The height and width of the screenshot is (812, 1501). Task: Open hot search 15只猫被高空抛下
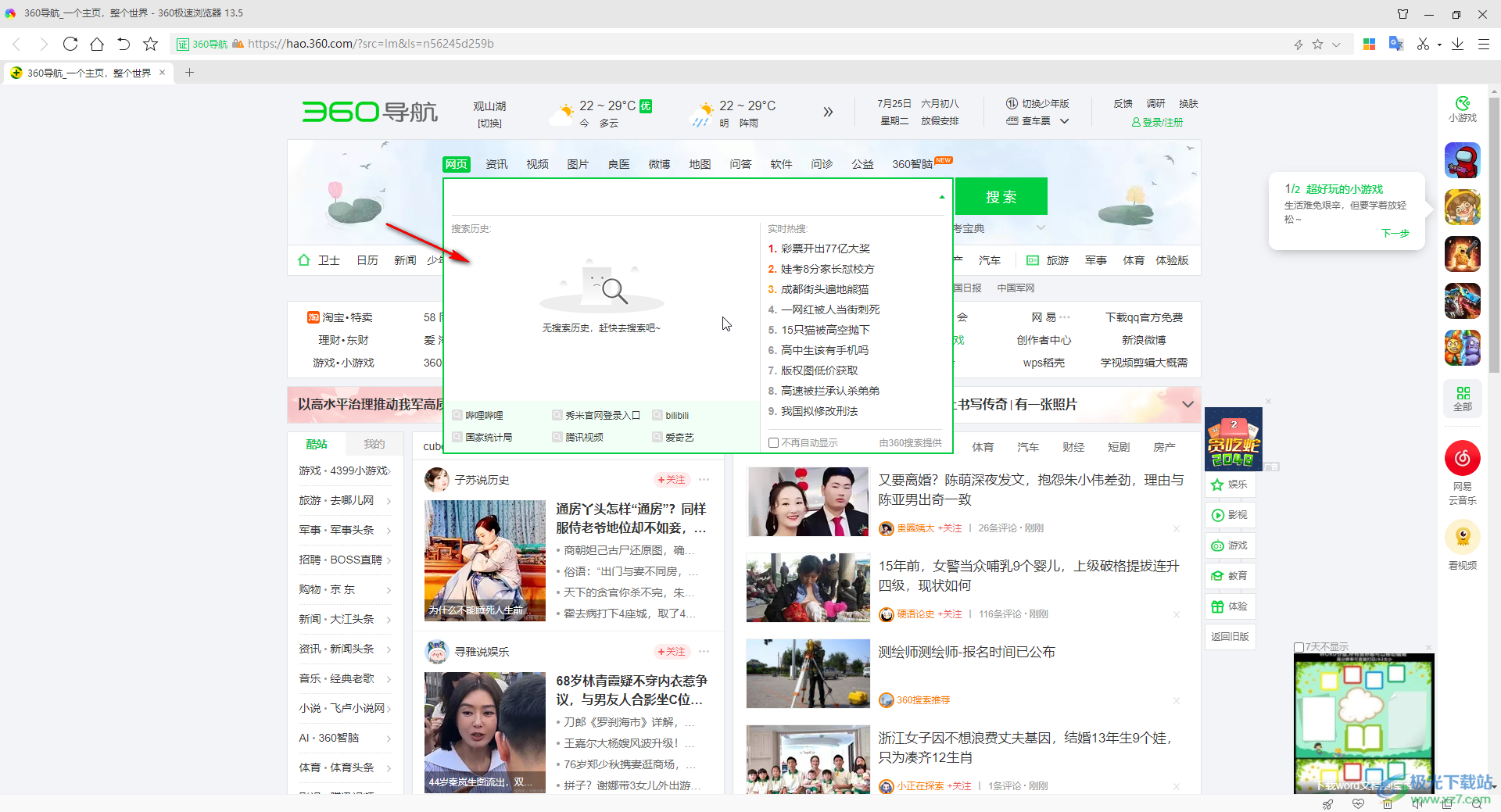(826, 330)
